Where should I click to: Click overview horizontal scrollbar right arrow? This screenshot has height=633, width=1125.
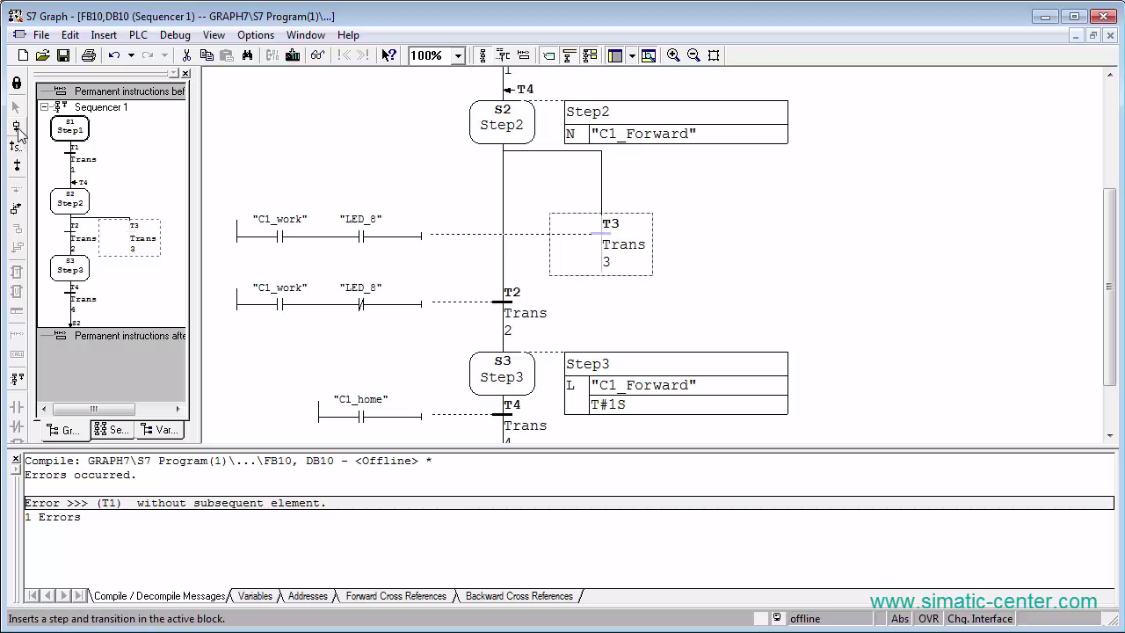[178, 409]
